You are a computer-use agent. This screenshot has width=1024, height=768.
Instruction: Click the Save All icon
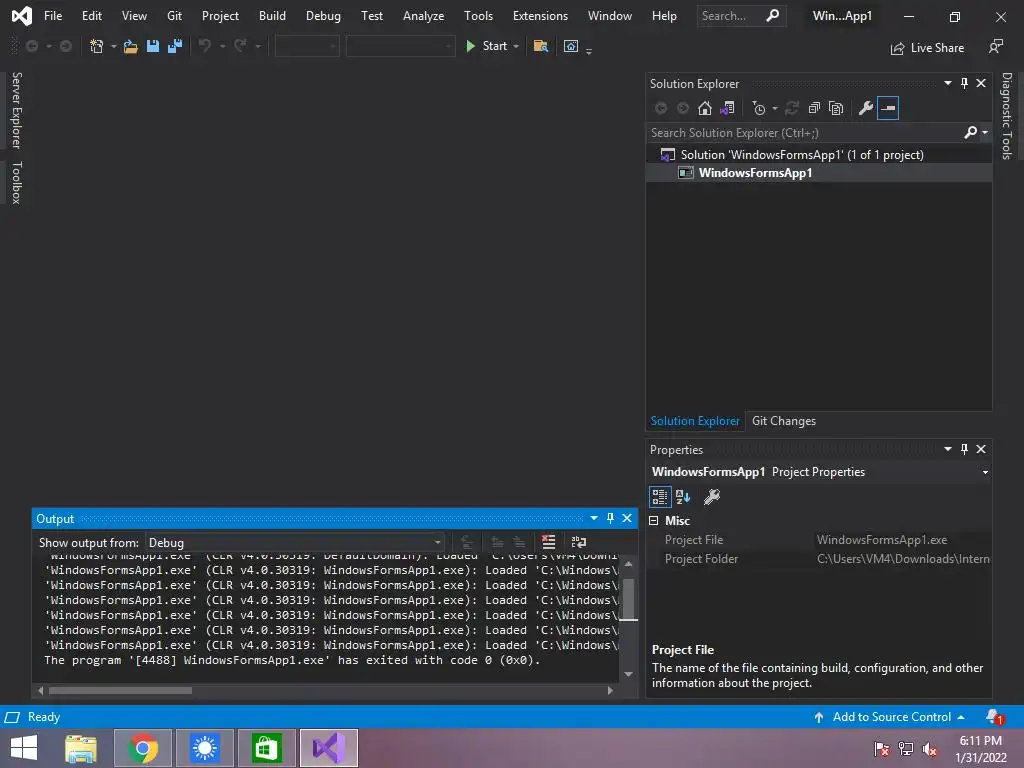click(x=175, y=46)
